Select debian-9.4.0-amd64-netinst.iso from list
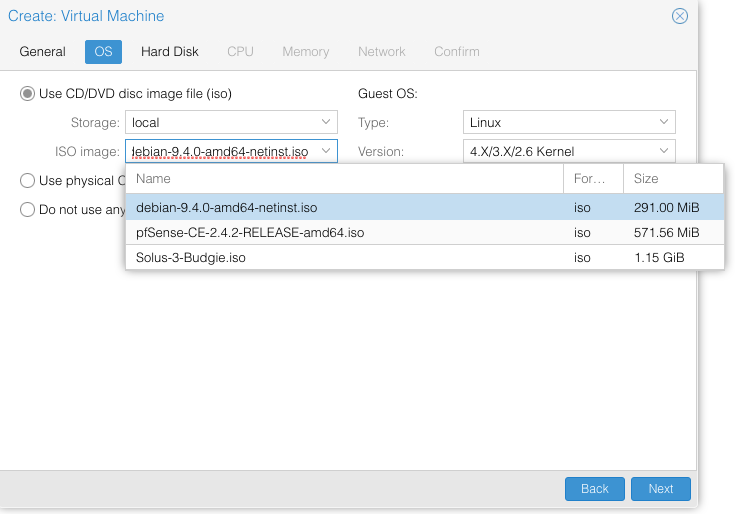 [x=227, y=208]
